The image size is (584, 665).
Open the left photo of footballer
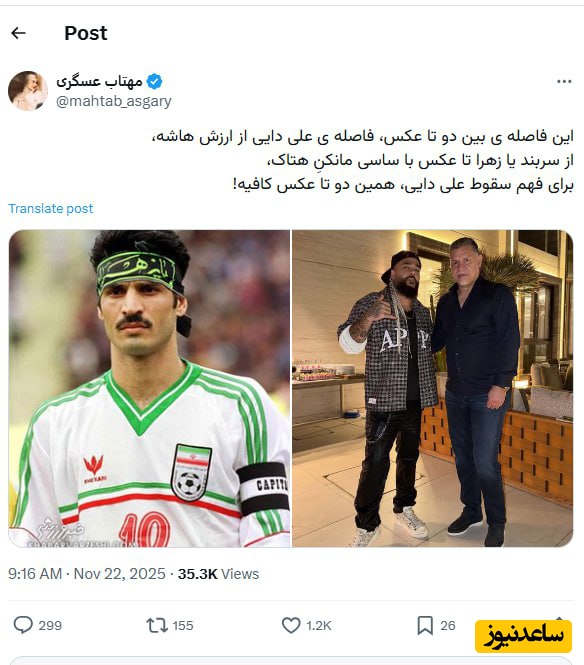click(x=149, y=388)
